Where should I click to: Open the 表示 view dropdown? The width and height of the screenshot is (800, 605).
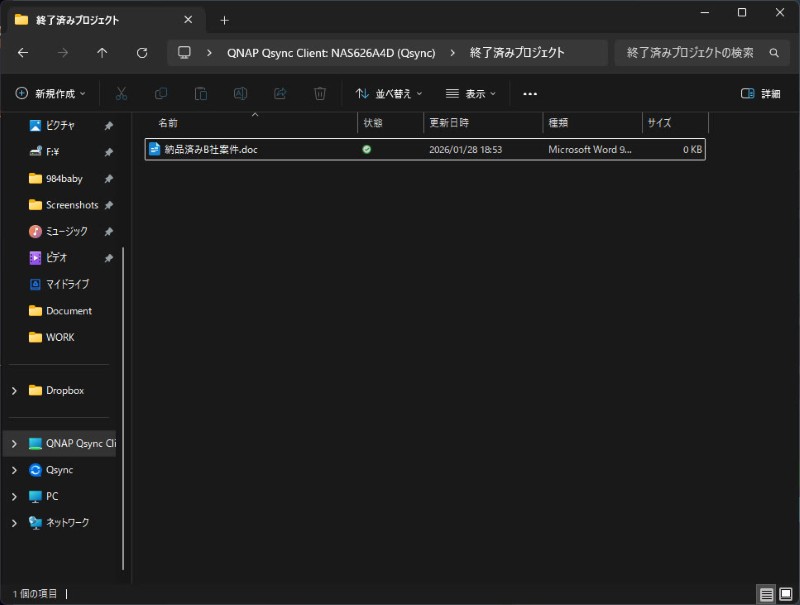(x=471, y=93)
